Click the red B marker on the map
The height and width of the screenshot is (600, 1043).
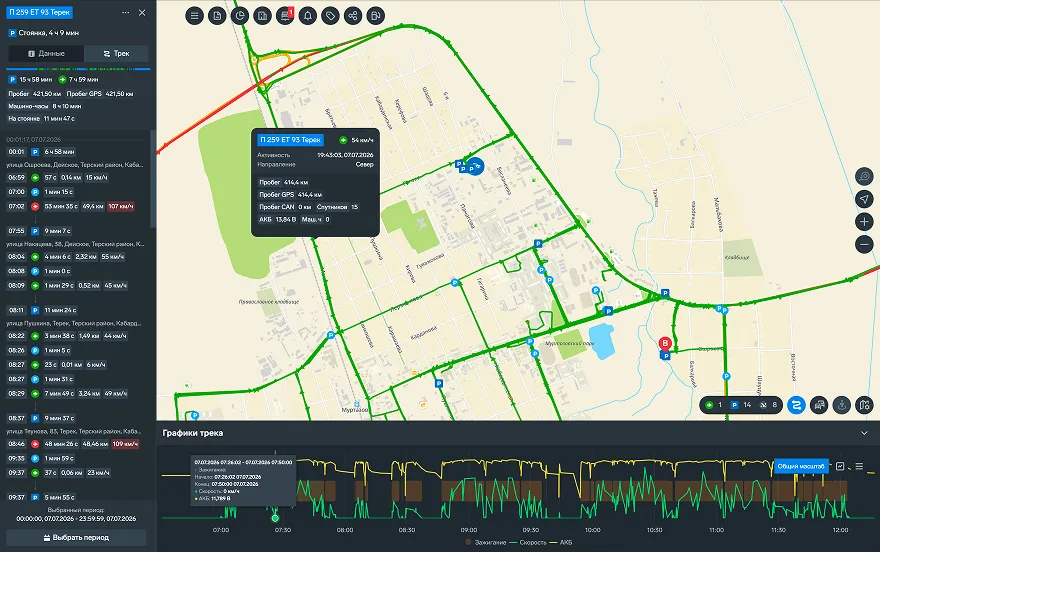pos(665,343)
